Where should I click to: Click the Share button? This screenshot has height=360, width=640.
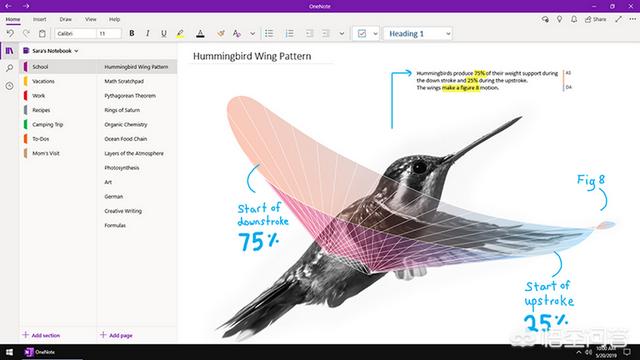tap(596, 19)
